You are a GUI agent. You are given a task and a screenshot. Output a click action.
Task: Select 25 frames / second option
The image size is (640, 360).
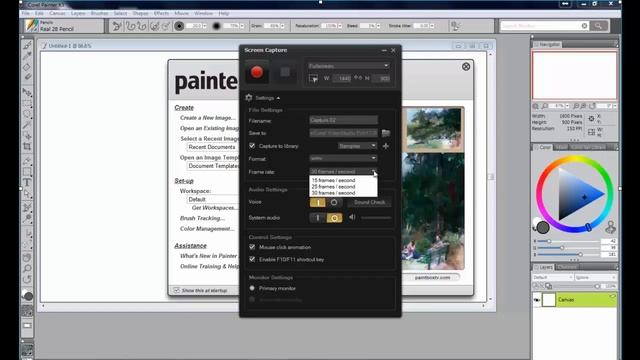(333, 187)
